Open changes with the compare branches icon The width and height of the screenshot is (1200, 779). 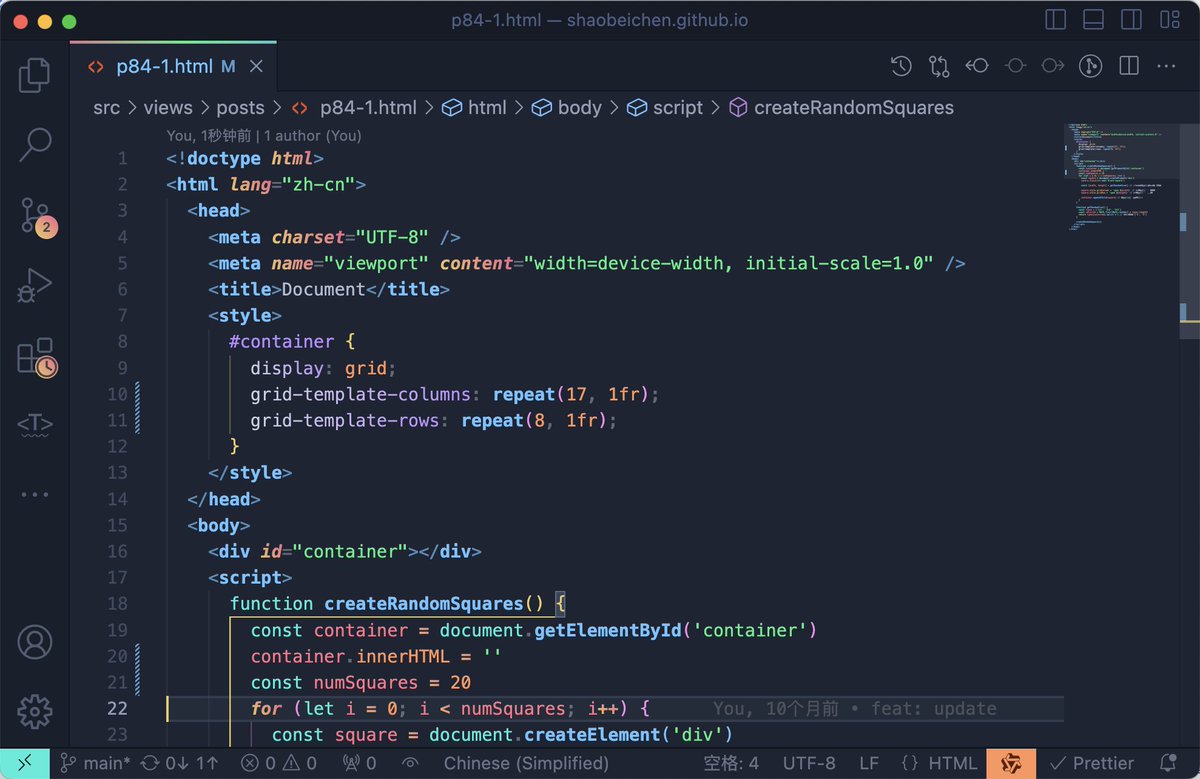tap(939, 67)
